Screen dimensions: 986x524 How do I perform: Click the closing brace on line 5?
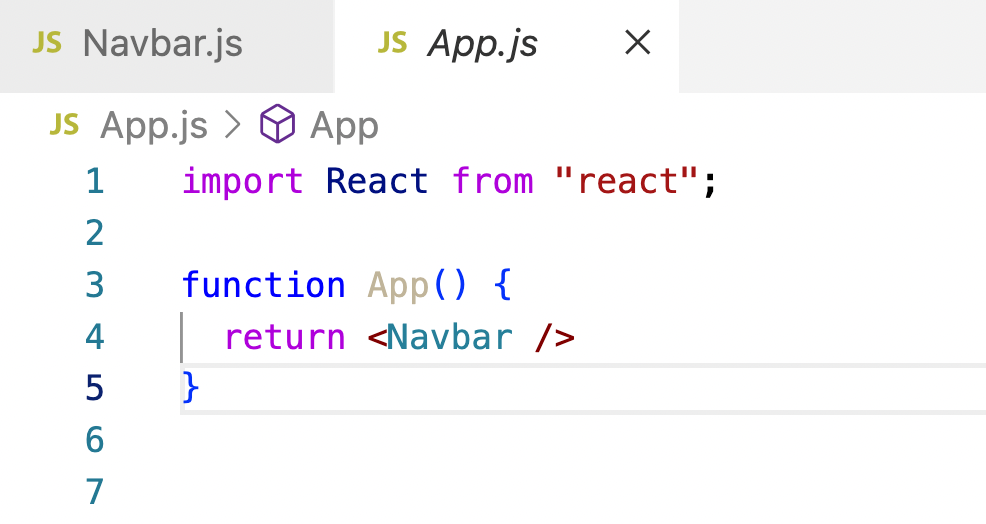point(191,387)
